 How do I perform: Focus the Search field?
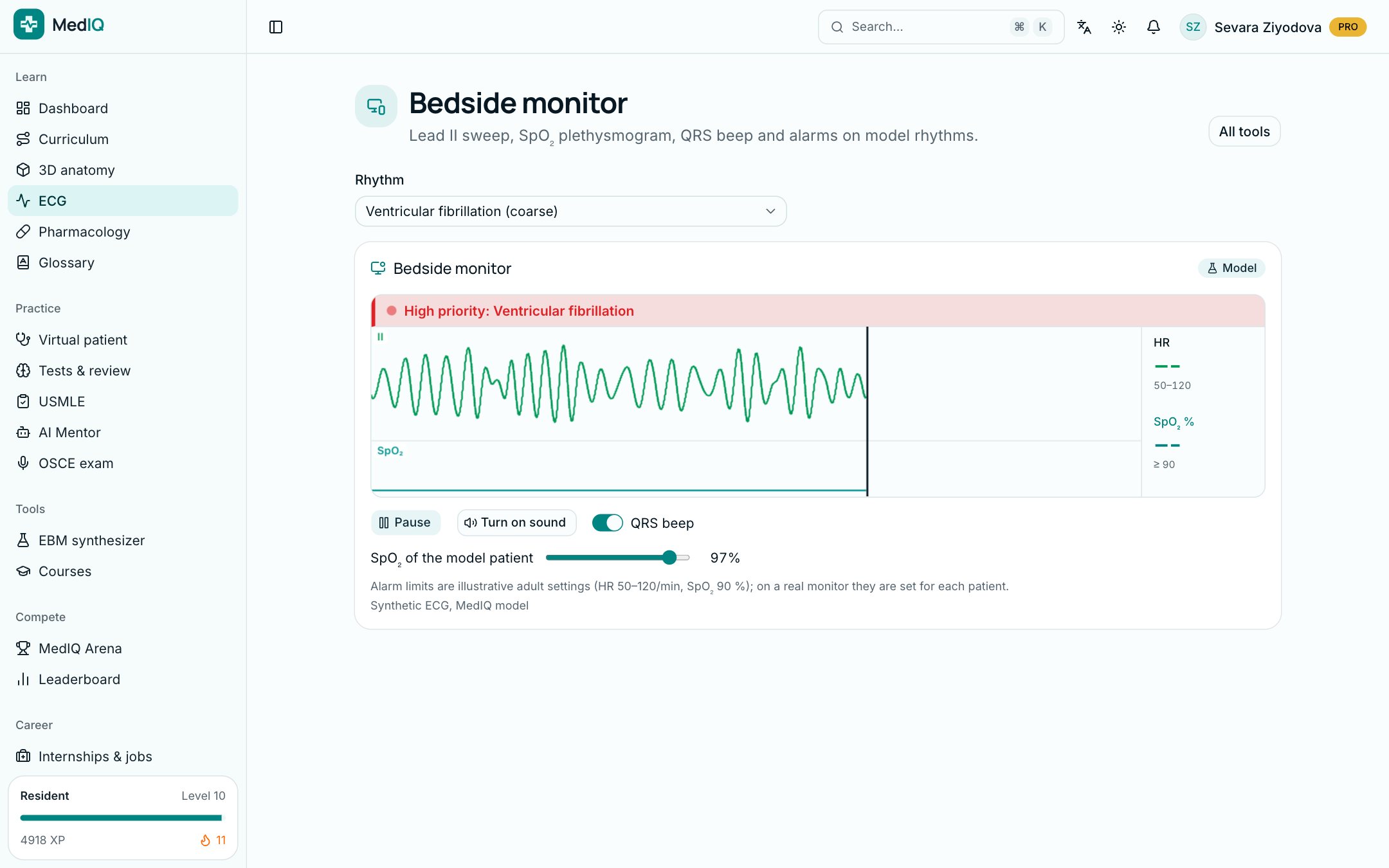click(x=941, y=27)
